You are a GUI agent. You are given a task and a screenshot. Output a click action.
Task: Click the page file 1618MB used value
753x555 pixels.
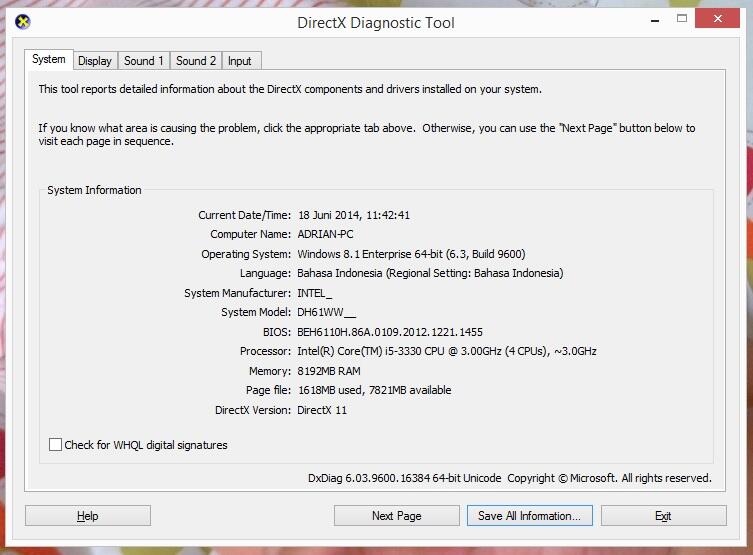(375, 390)
